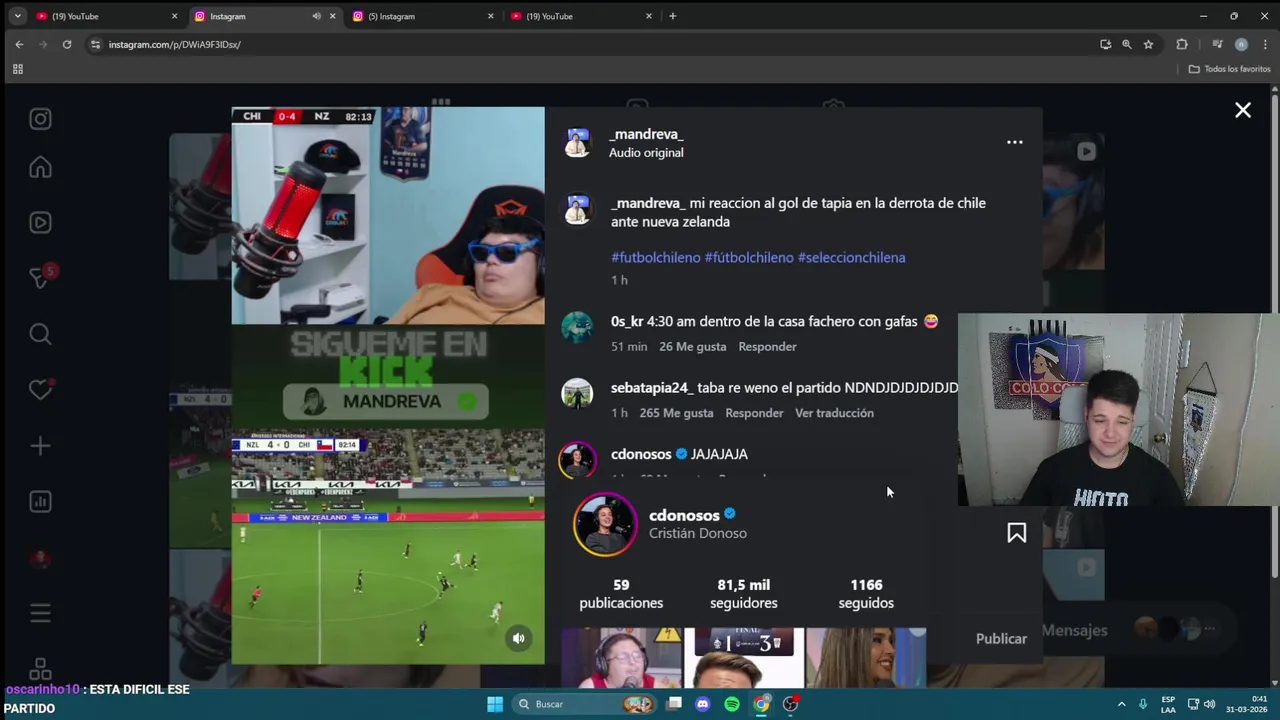Go to Instagram Home in sidebar

pyautogui.click(x=40, y=167)
